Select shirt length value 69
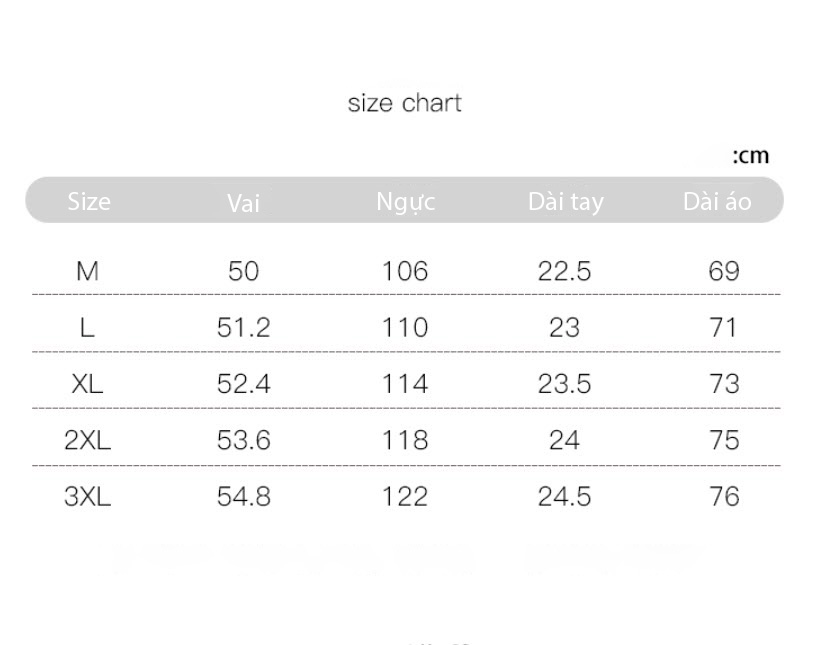The width and height of the screenshot is (813, 645). coord(724,271)
